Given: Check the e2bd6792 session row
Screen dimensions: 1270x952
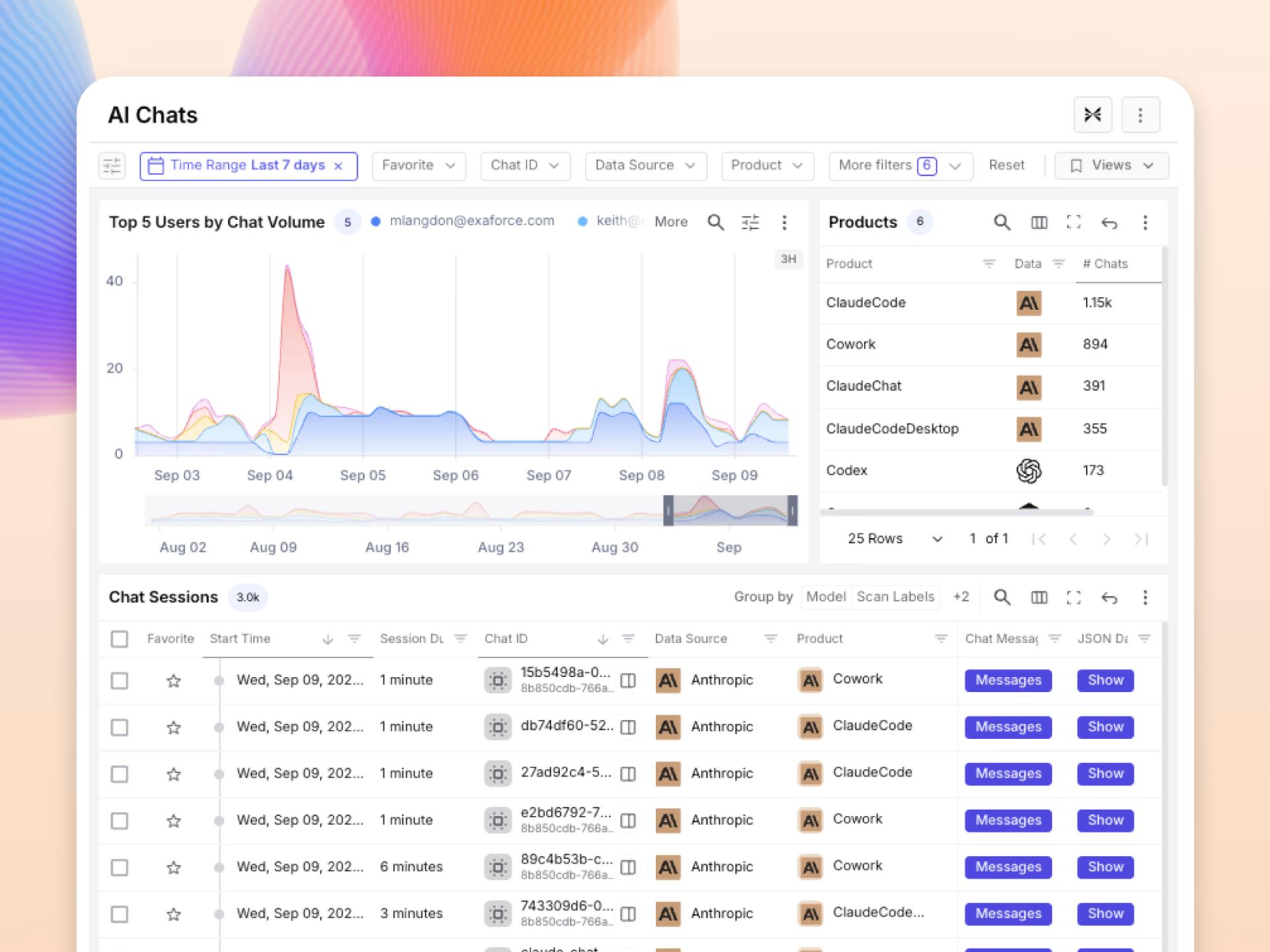Looking at the screenshot, I should 119,820.
